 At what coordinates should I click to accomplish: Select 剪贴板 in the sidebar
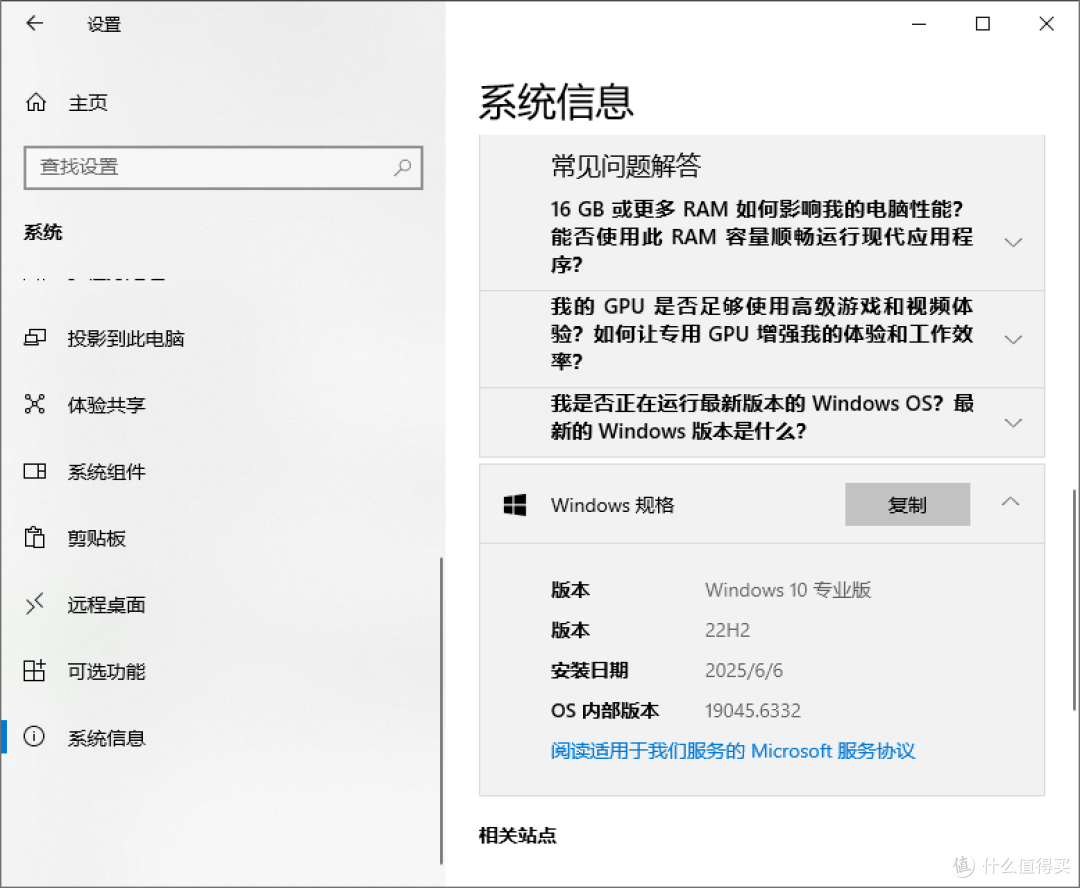pos(96,538)
